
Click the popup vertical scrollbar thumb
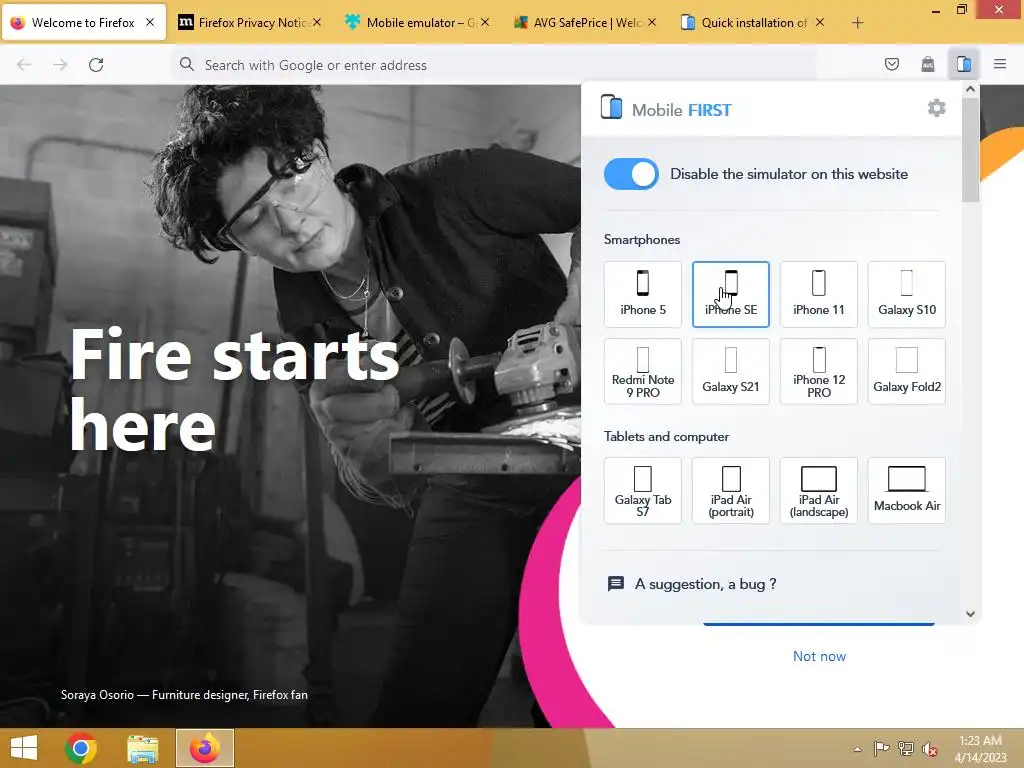click(x=970, y=149)
